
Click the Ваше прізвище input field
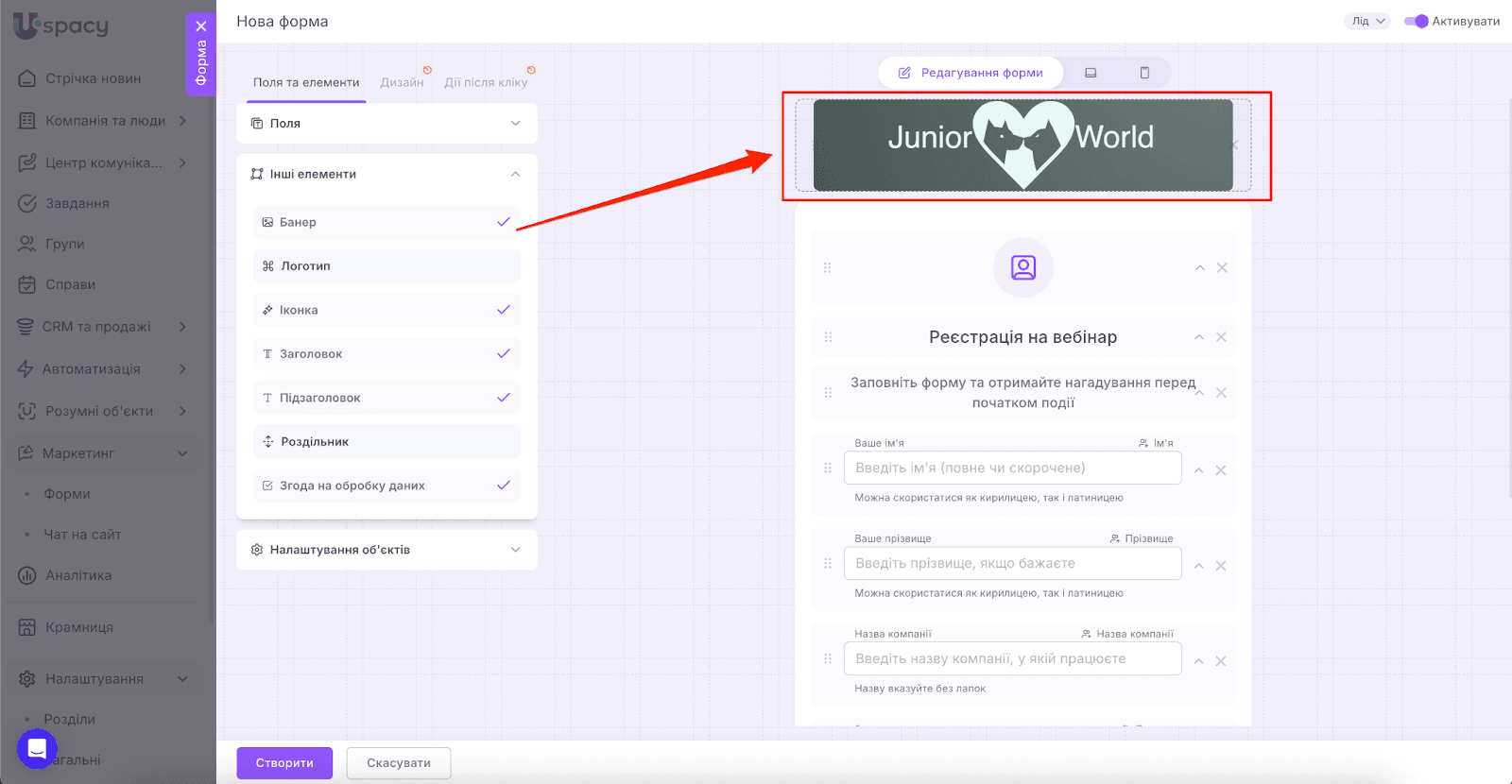[x=1012, y=564]
